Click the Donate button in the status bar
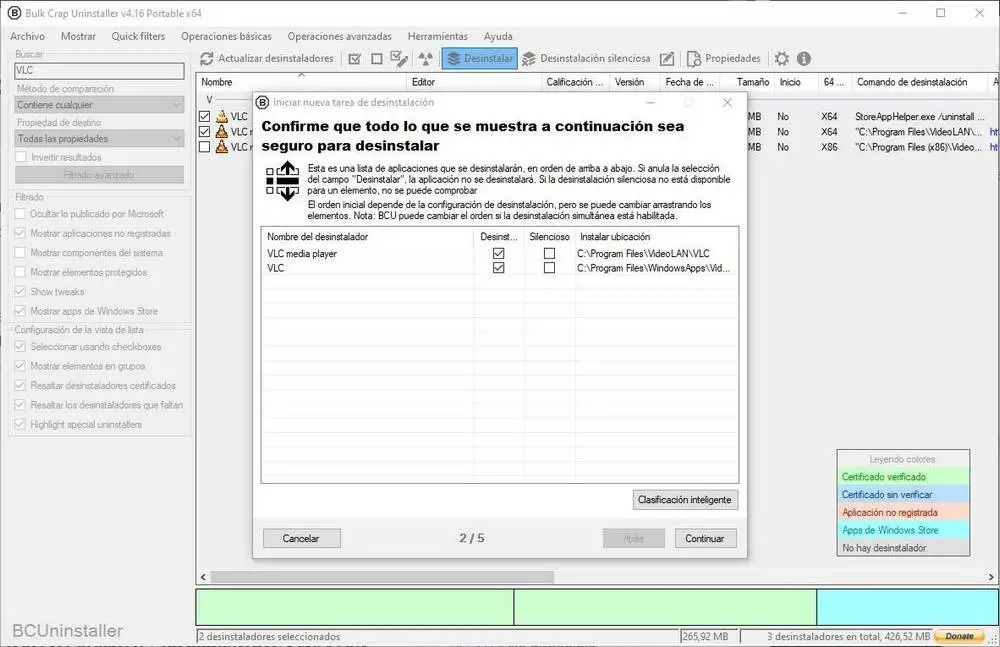Viewport: 1000px width, 647px height. [x=959, y=636]
